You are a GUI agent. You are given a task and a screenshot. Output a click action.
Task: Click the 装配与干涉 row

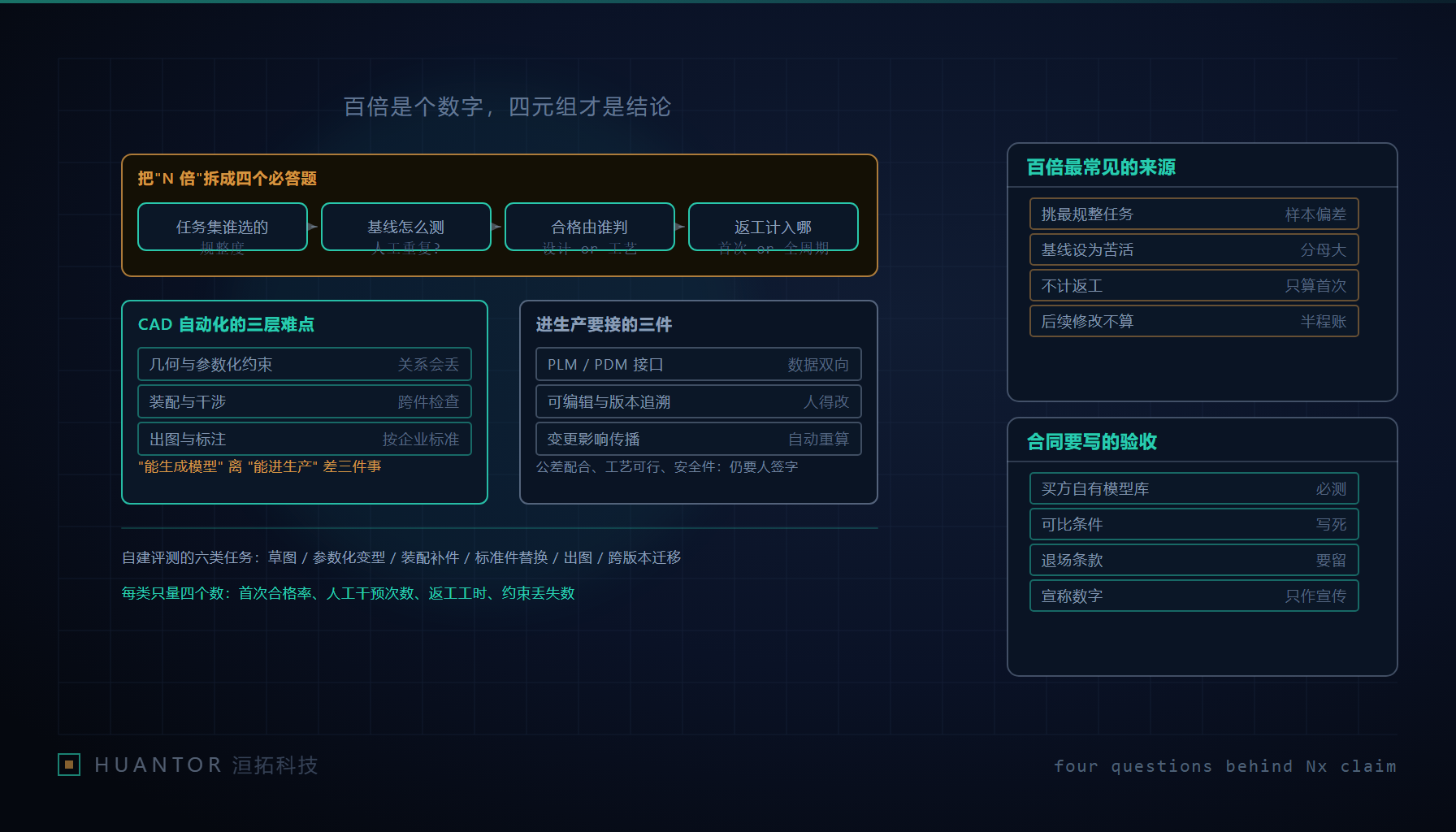click(x=305, y=401)
